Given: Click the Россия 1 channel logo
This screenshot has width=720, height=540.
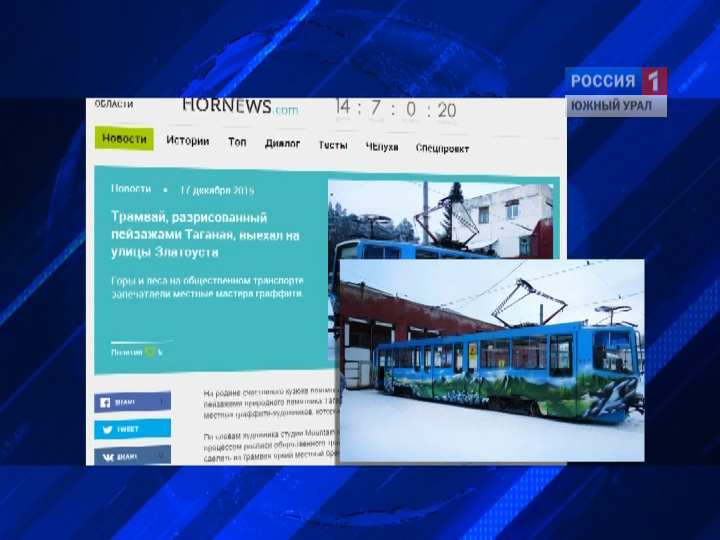Looking at the screenshot, I should click(615, 81).
